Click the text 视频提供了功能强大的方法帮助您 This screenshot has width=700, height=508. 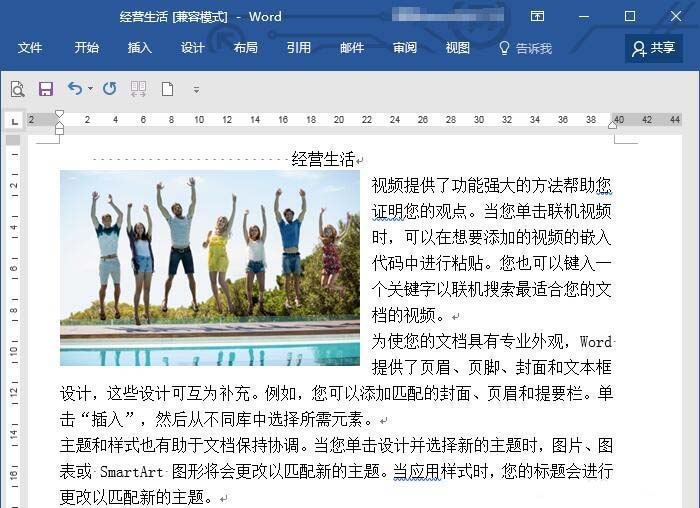(492, 185)
